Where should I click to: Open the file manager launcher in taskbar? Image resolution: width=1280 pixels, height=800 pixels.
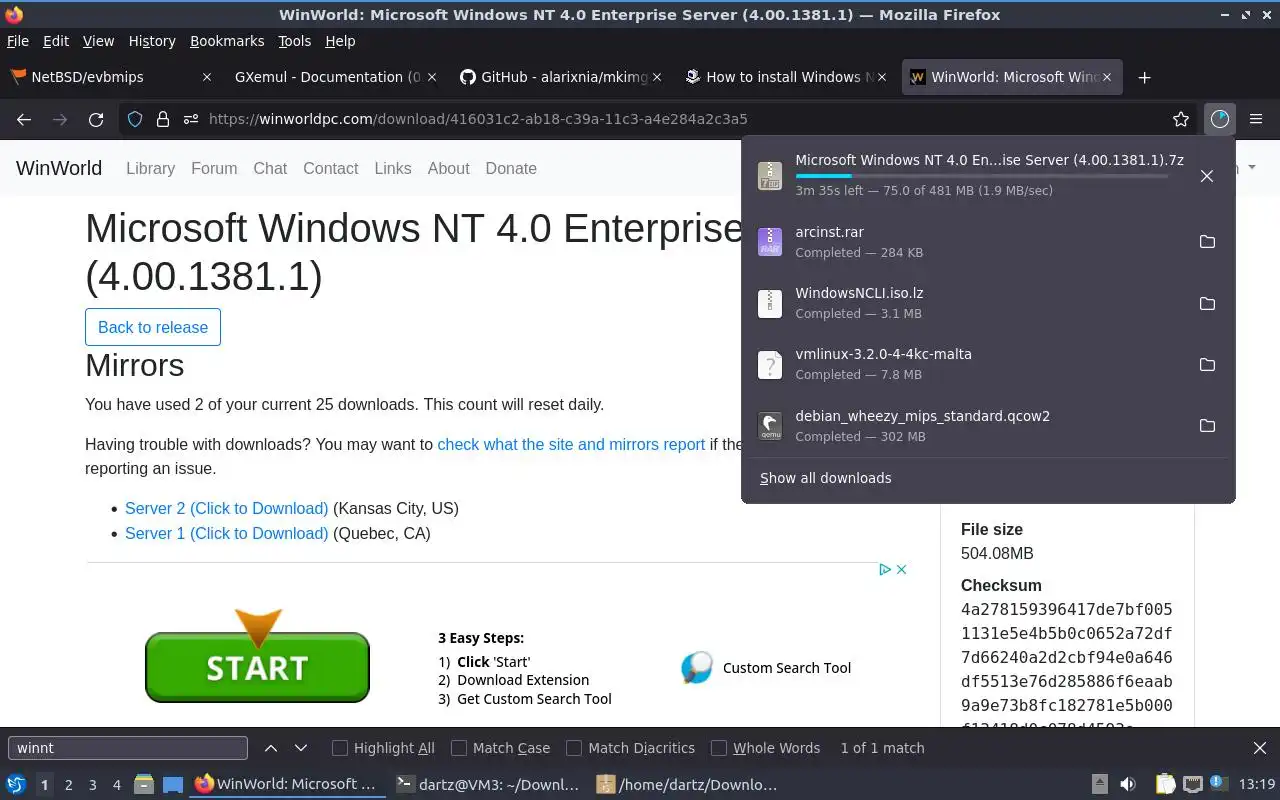pyautogui.click(x=143, y=784)
